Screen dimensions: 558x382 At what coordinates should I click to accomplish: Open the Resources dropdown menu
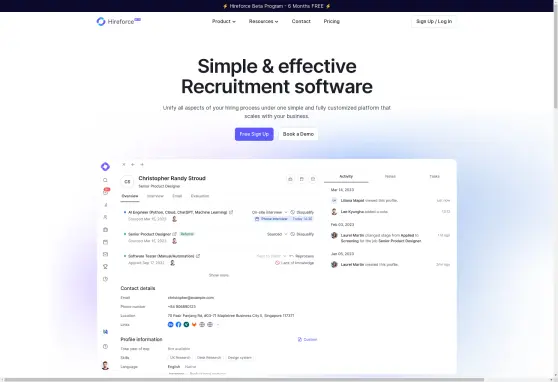(263, 21)
